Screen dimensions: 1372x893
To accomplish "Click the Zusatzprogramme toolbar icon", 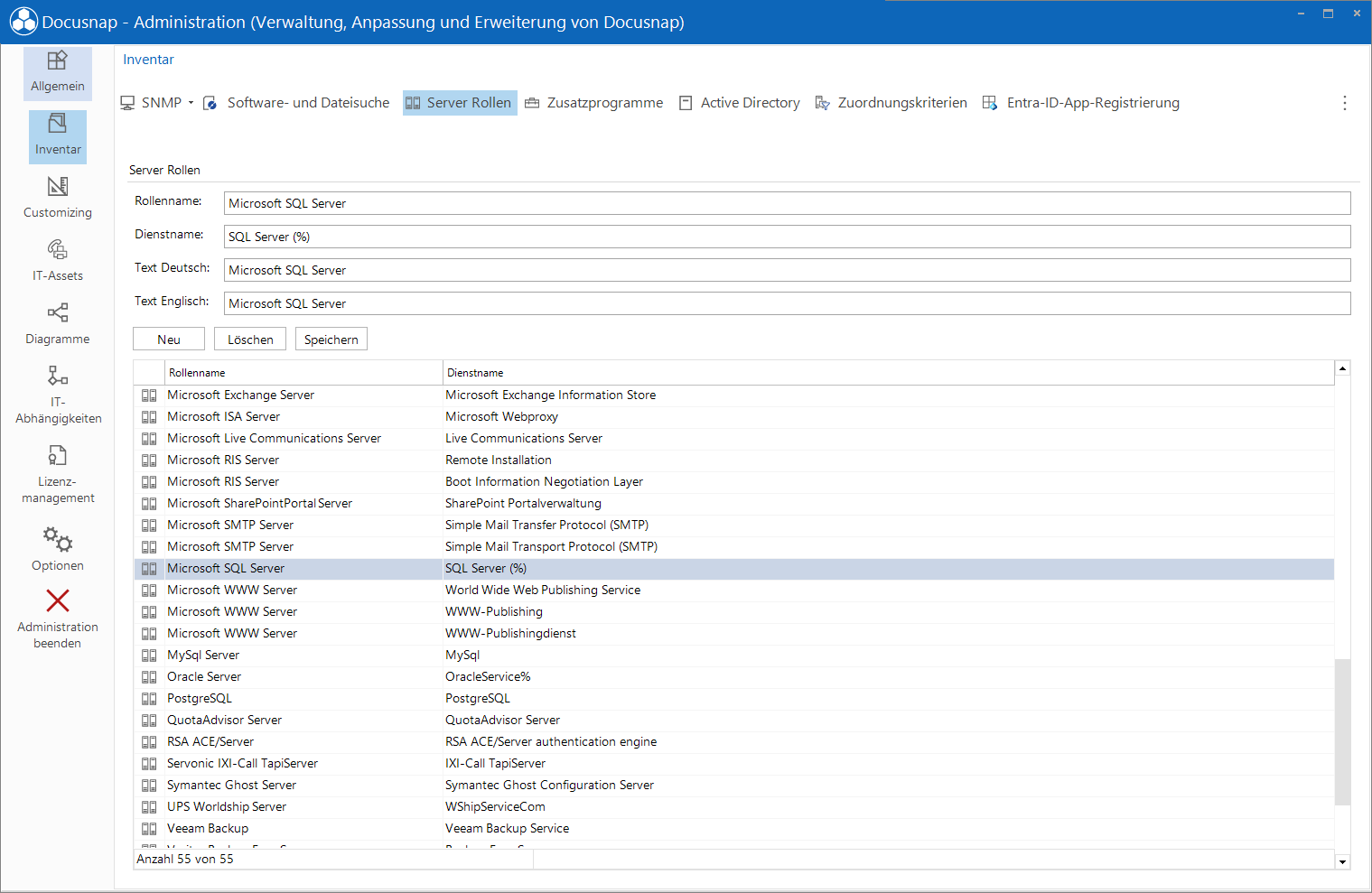I will (x=532, y=103).
